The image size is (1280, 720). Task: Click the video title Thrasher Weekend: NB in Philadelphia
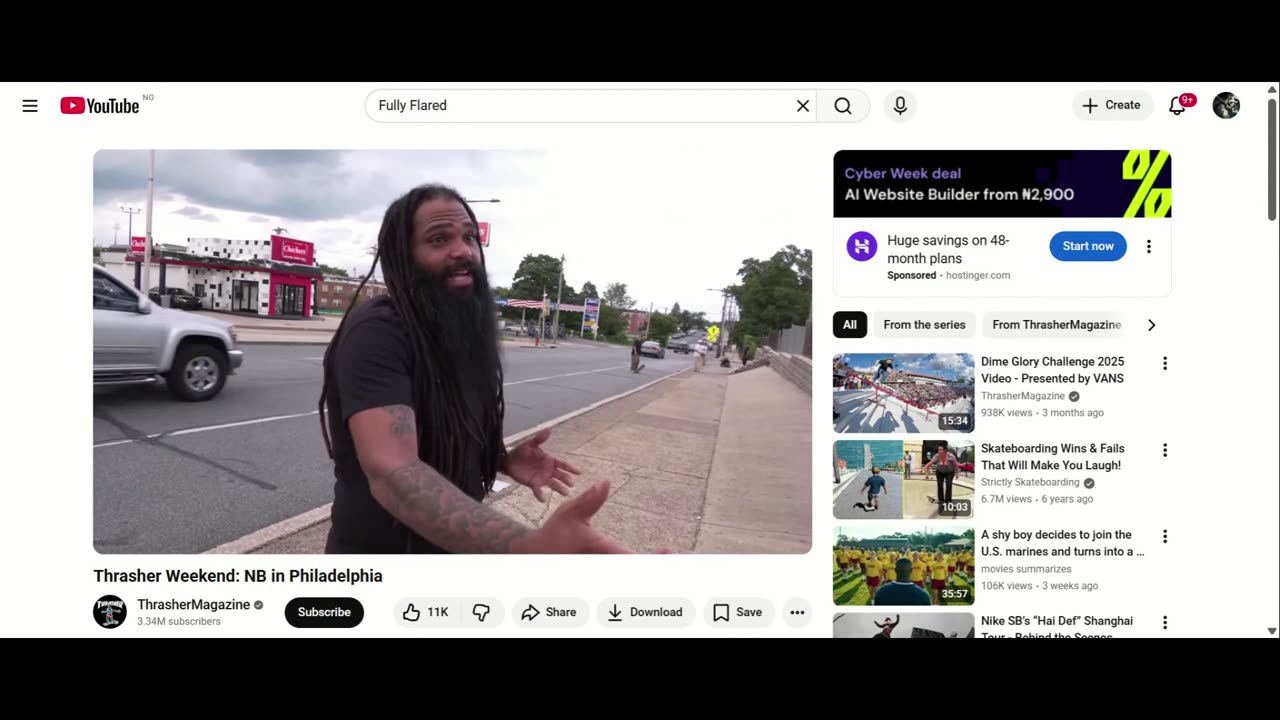[238, 576]
